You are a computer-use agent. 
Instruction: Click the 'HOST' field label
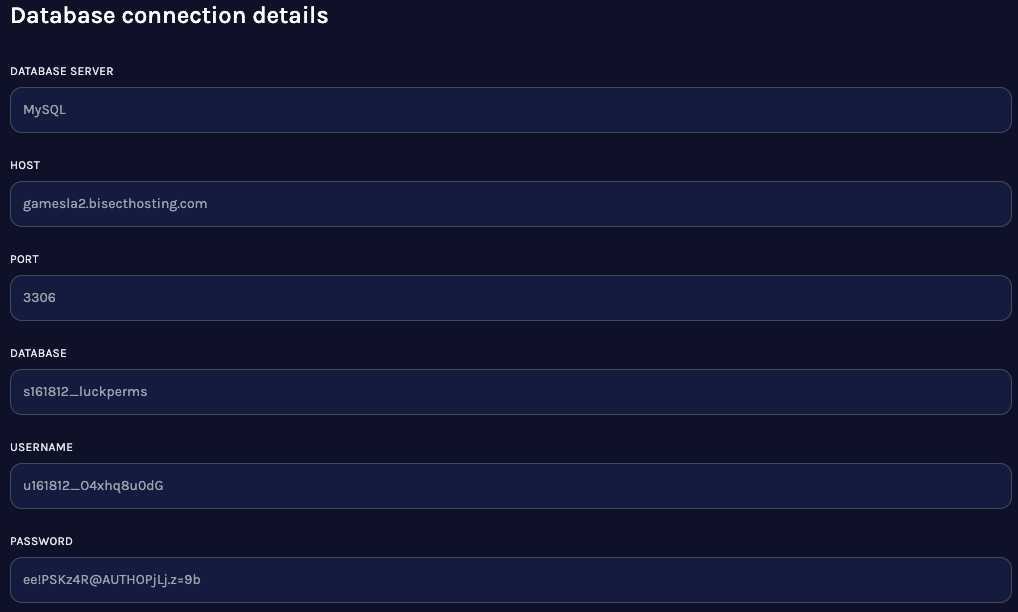(x=25, y=166)
